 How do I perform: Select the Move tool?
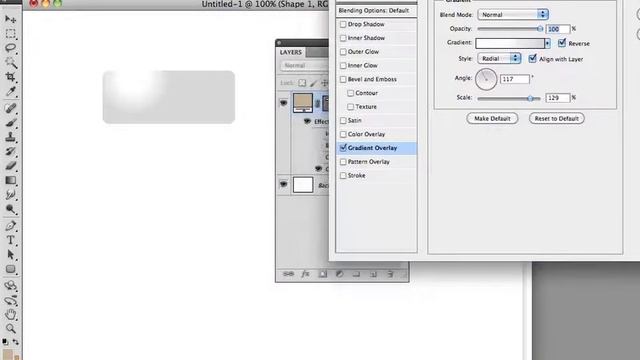point(11,19)
